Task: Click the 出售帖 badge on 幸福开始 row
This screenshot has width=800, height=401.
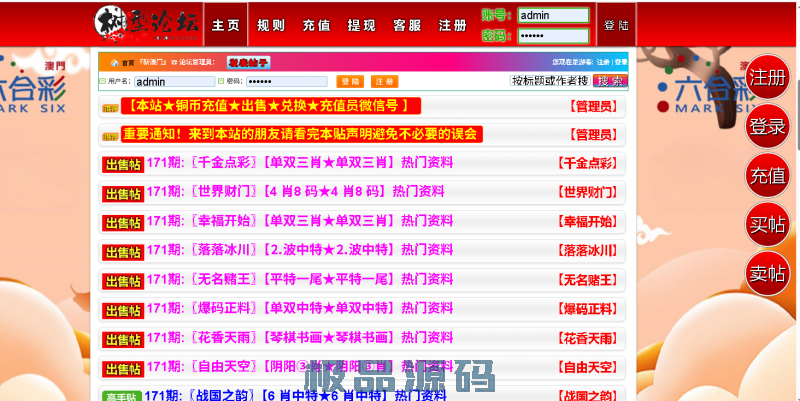Action: 123,223
